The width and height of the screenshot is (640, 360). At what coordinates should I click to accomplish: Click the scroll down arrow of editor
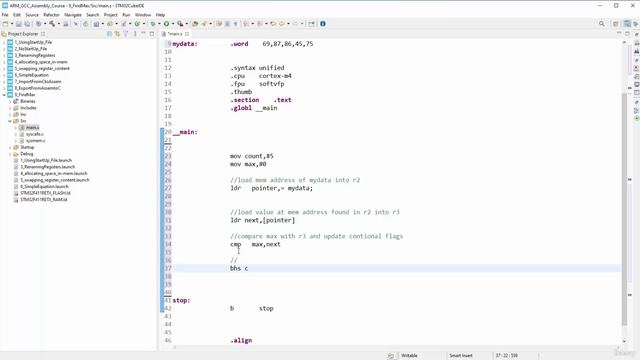pos(624,341)
